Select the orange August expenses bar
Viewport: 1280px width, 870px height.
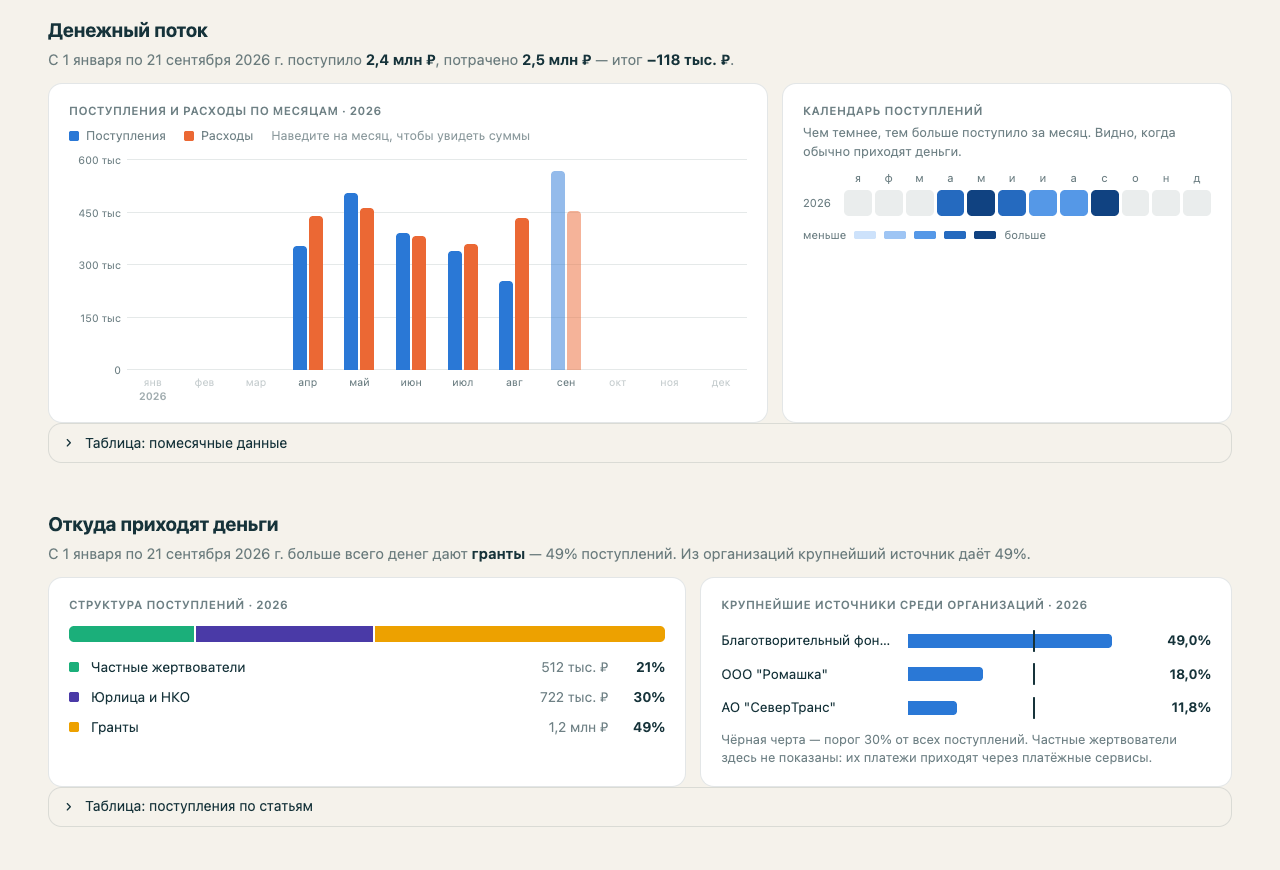point(522,294)
